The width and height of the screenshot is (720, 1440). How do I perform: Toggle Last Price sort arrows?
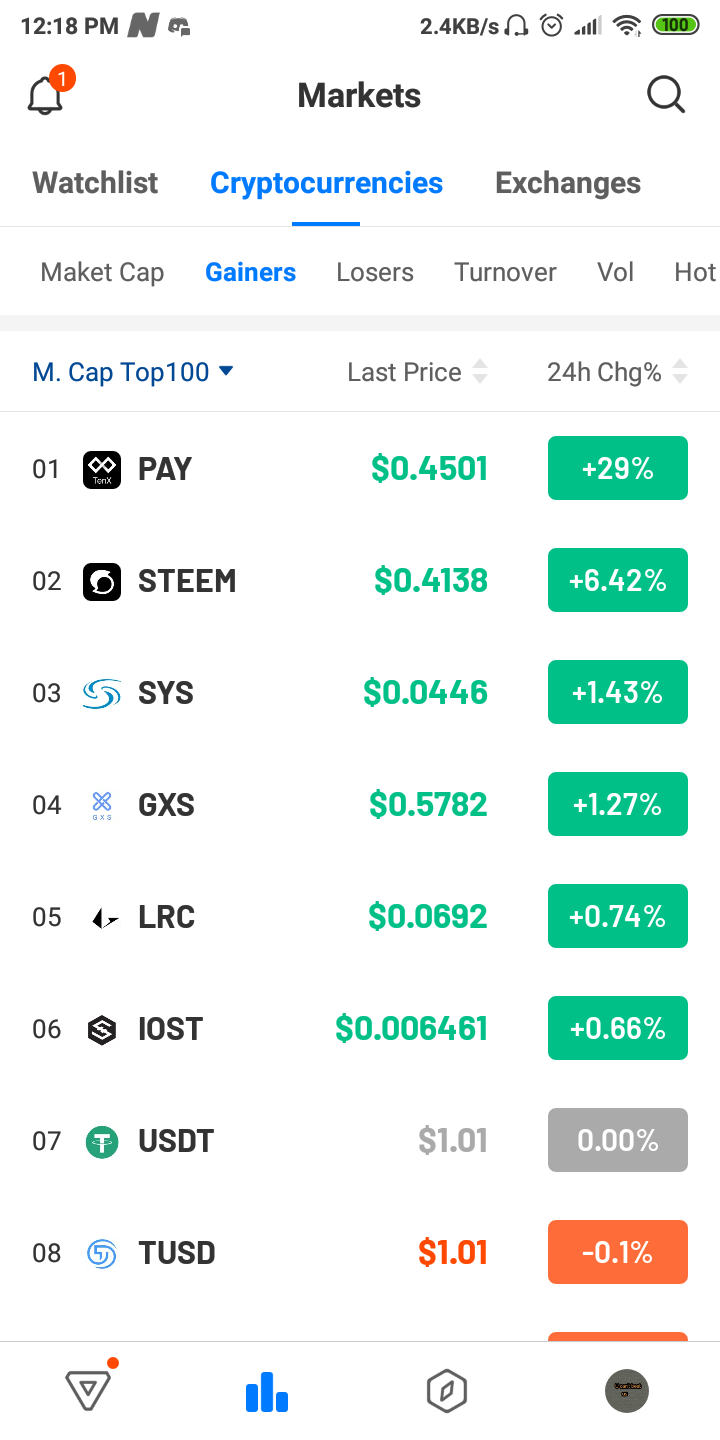[x=480, y=372]
